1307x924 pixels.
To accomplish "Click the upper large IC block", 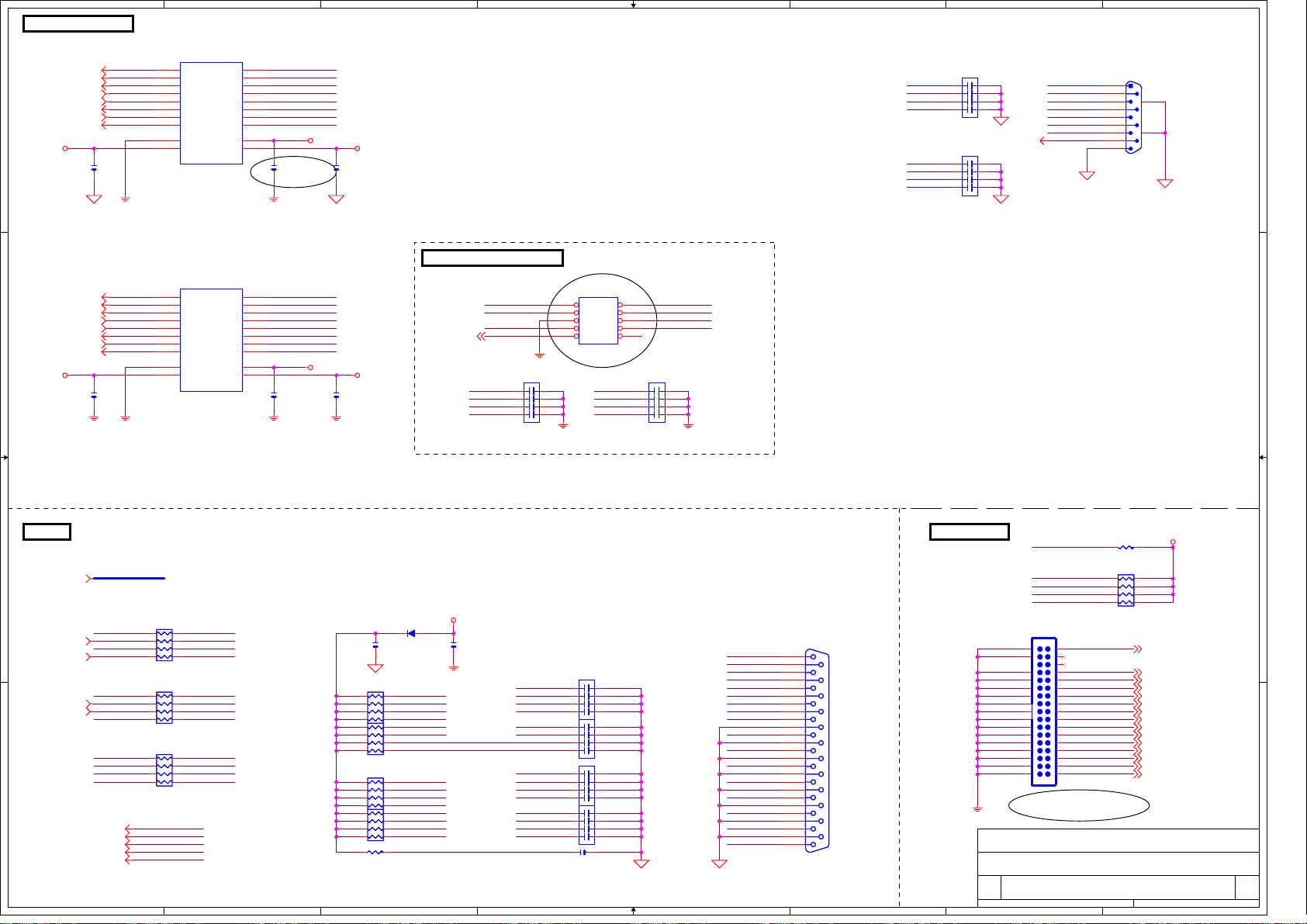I will coord(211,113).
